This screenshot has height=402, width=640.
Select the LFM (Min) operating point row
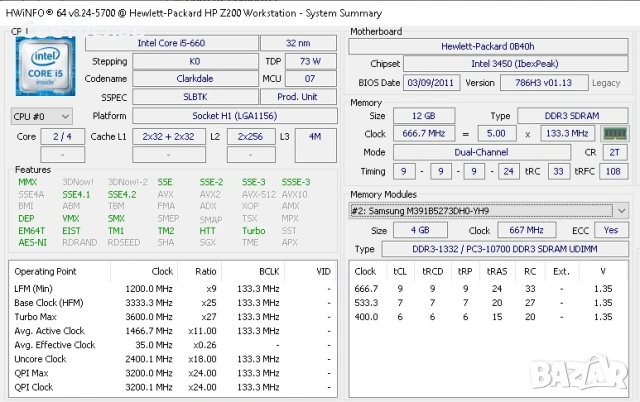173,289
